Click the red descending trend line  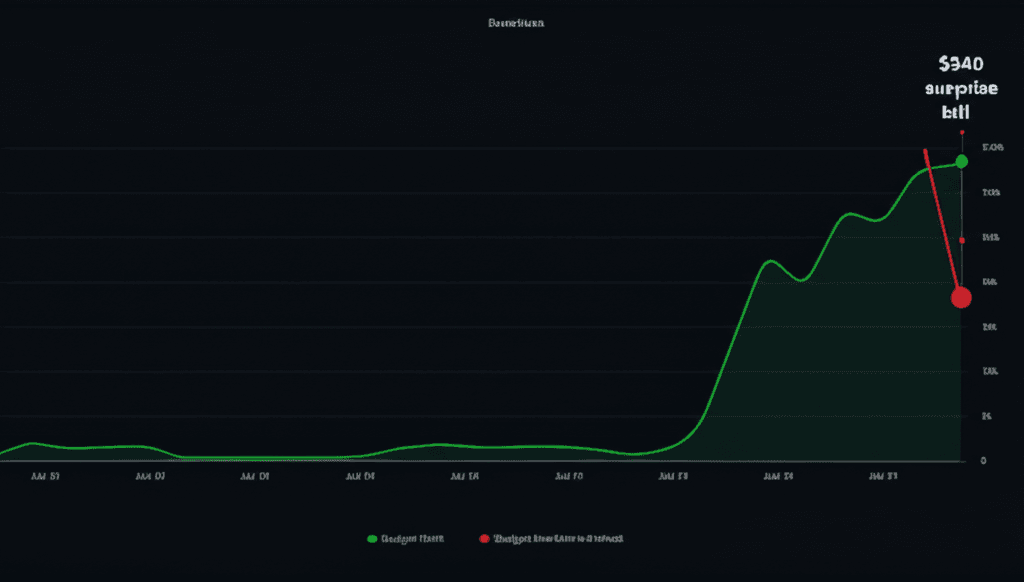click(x=945, y=220)
